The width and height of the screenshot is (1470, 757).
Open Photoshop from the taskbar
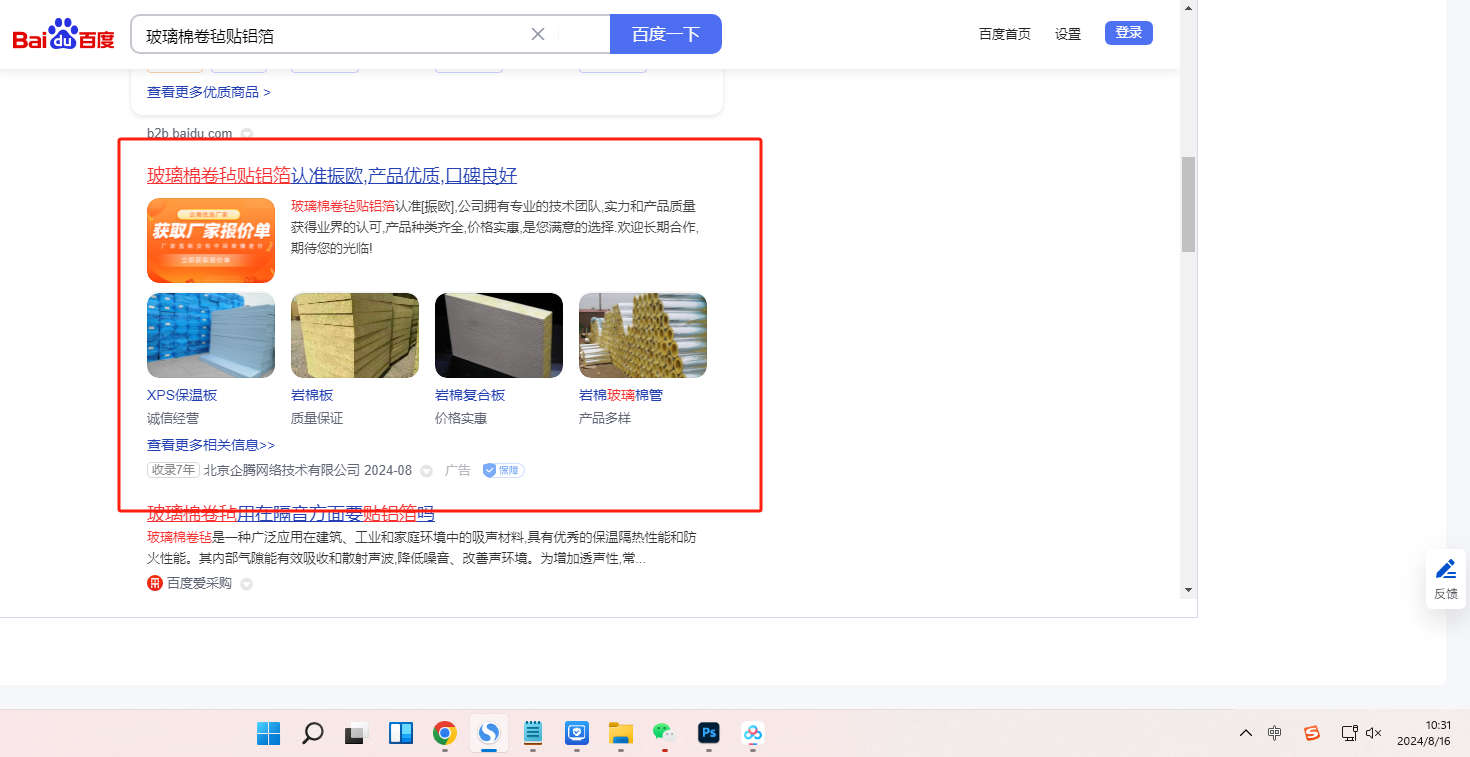click(x=709, y=733)
